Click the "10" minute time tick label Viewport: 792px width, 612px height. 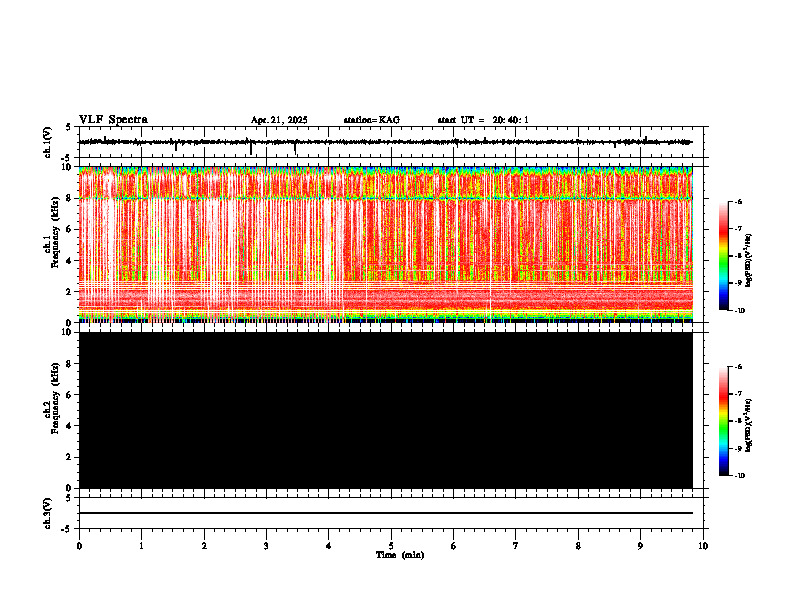click(703, 546)
